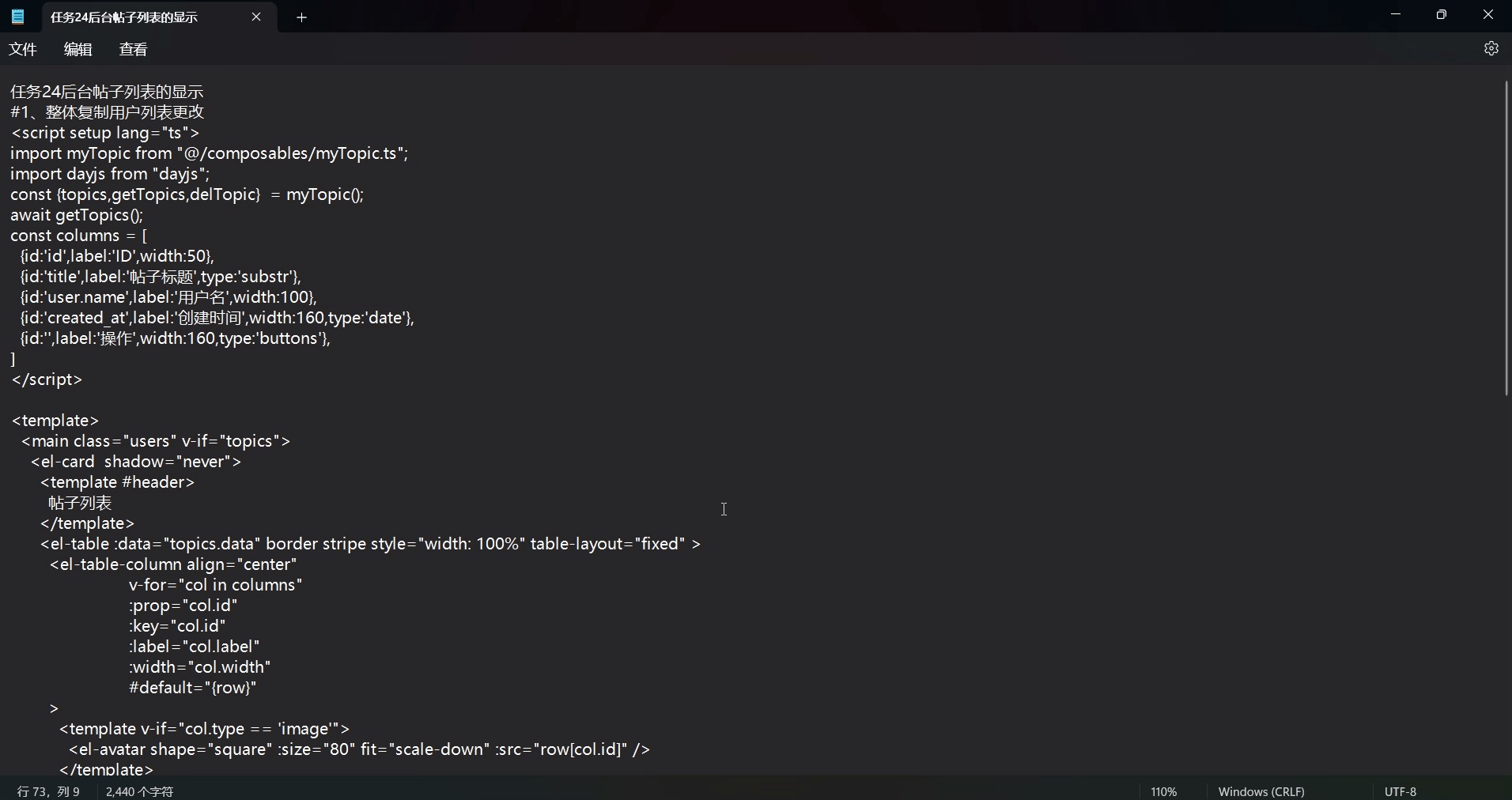Open Notepad settings with the gear icon
1512x800 pixels.
1491,48
